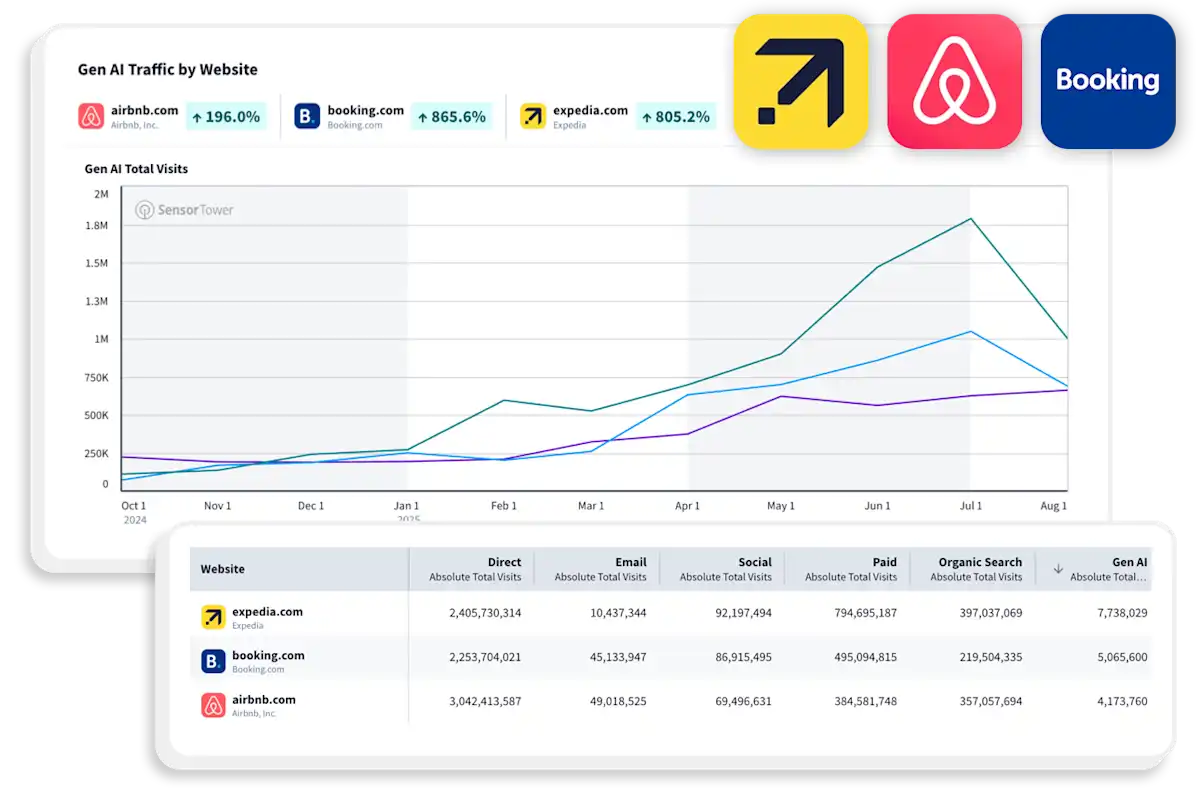Click Airbnb organic search value 357,057,694

[988, 701]
